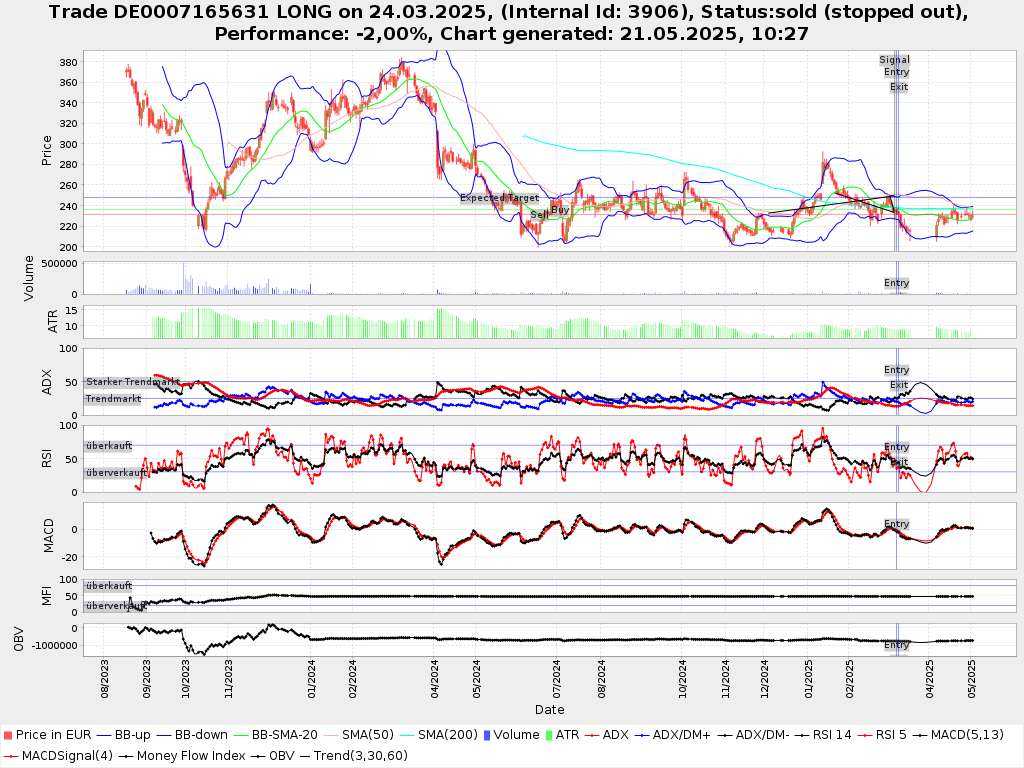Click the green ATR legend swatch
The height and width of the screenshot is (768, 1024).
point(561,735)
